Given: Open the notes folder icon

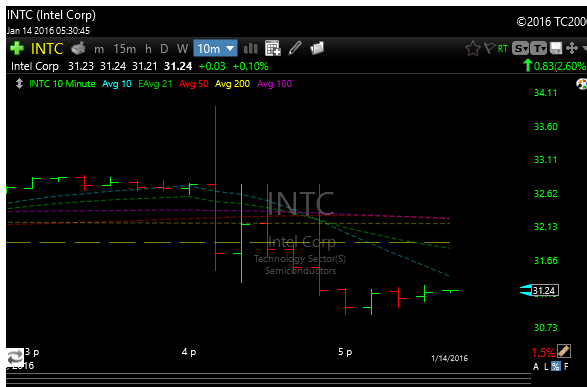Looking at the screenshot, I should pos(317,48).
